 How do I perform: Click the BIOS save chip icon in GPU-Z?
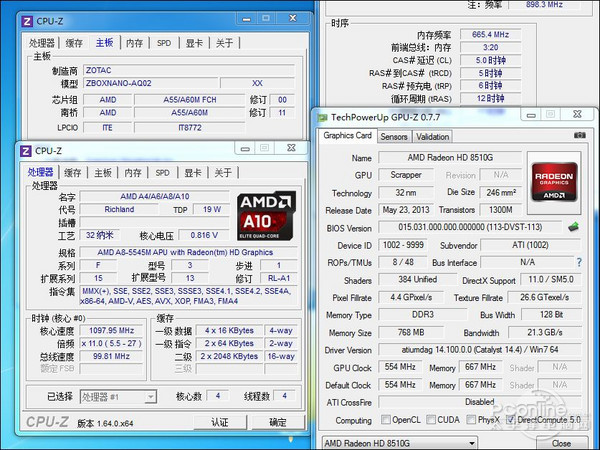[x=573, y=227]
